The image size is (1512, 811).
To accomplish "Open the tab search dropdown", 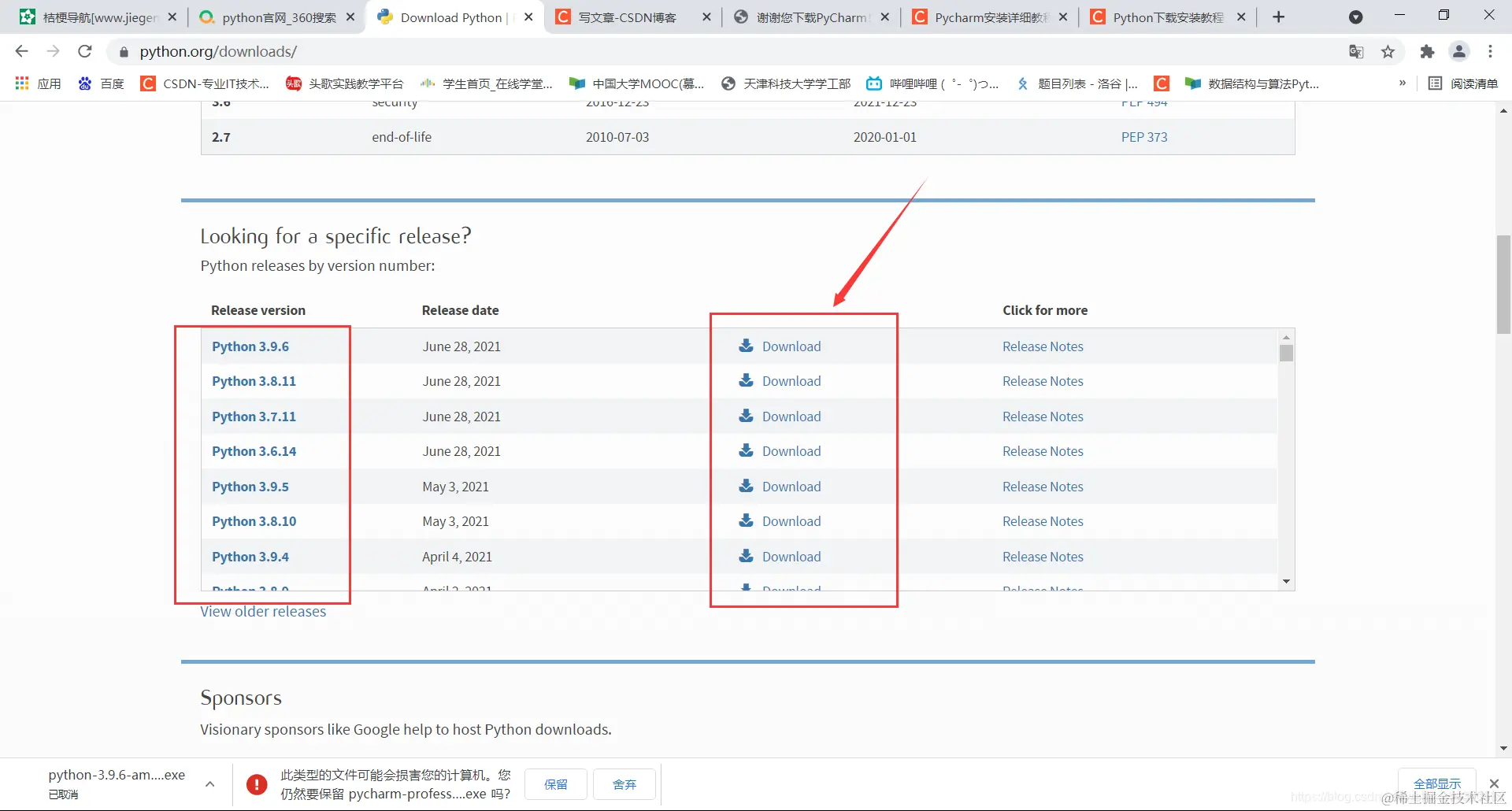I will pos(1355,17).
